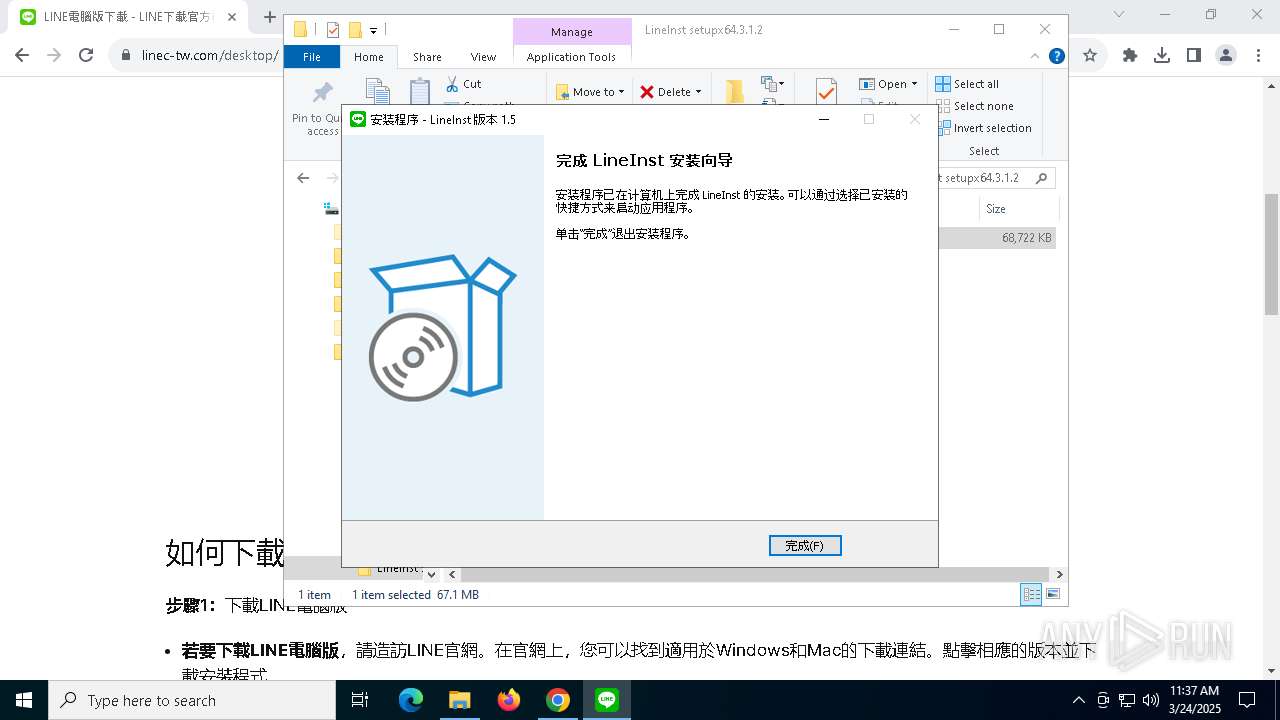The width and height of the screenshot is (1280, 720).
Task: Switch Explorer to details view icon
Action: (1031, 594)
